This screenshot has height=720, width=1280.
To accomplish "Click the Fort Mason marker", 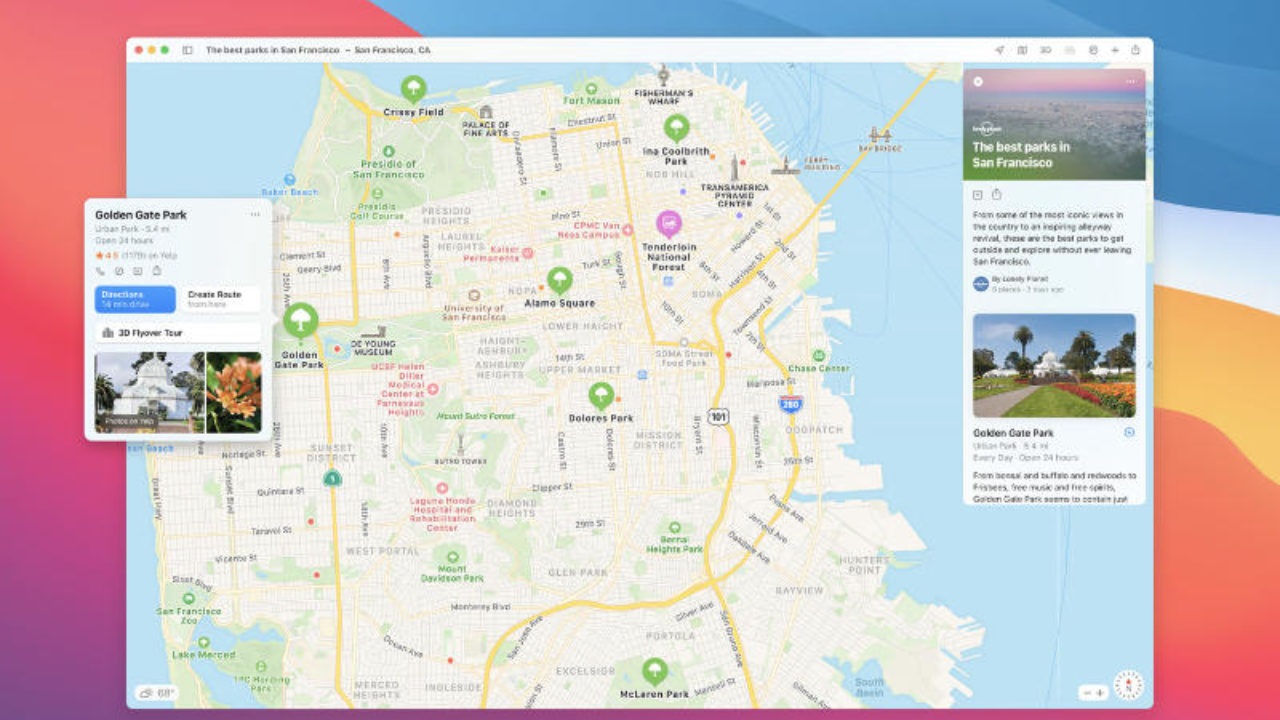I will [592, 87].
